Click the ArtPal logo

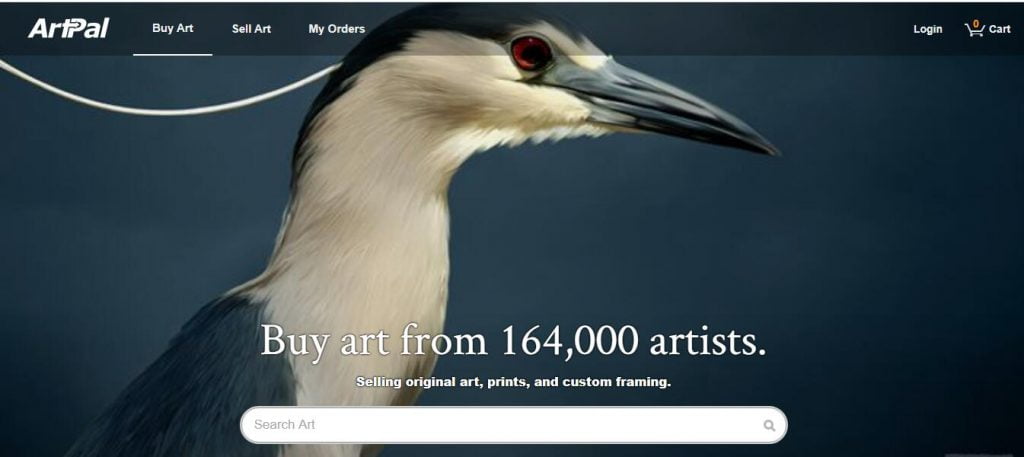coord(69,28)
